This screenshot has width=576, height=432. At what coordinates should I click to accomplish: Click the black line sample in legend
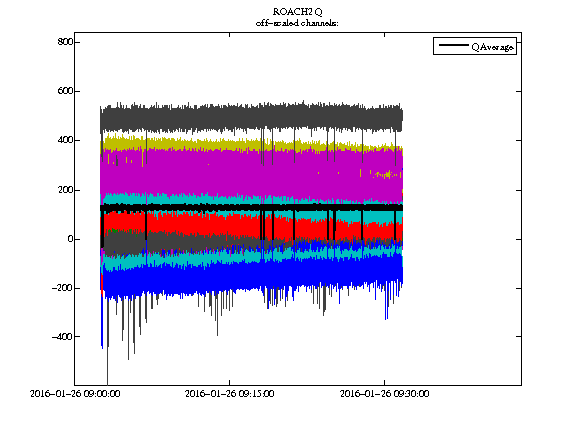454,45
